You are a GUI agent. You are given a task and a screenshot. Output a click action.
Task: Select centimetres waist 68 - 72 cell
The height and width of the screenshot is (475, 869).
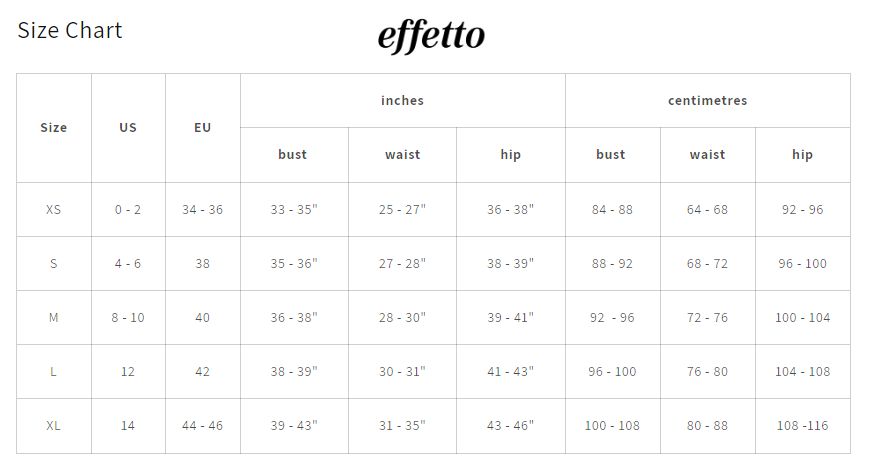coord(707,264)
